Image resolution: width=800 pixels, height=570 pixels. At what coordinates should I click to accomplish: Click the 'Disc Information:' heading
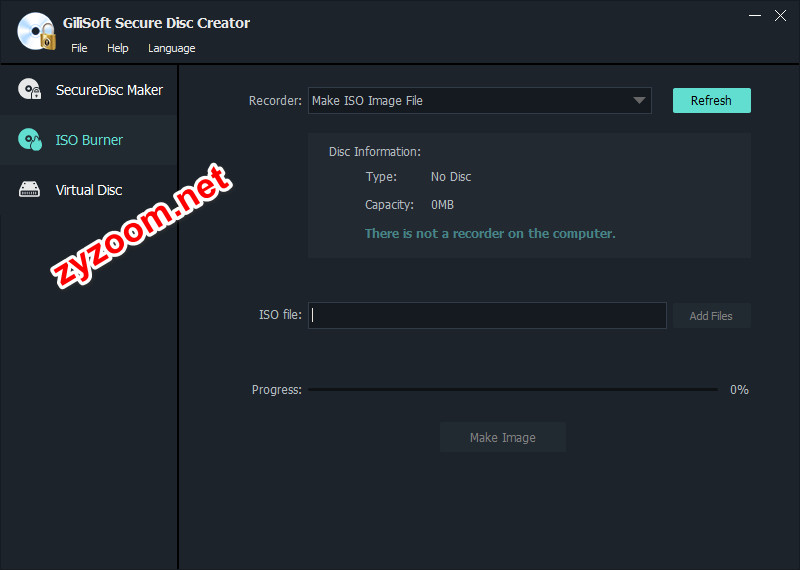tap(375, 152)
